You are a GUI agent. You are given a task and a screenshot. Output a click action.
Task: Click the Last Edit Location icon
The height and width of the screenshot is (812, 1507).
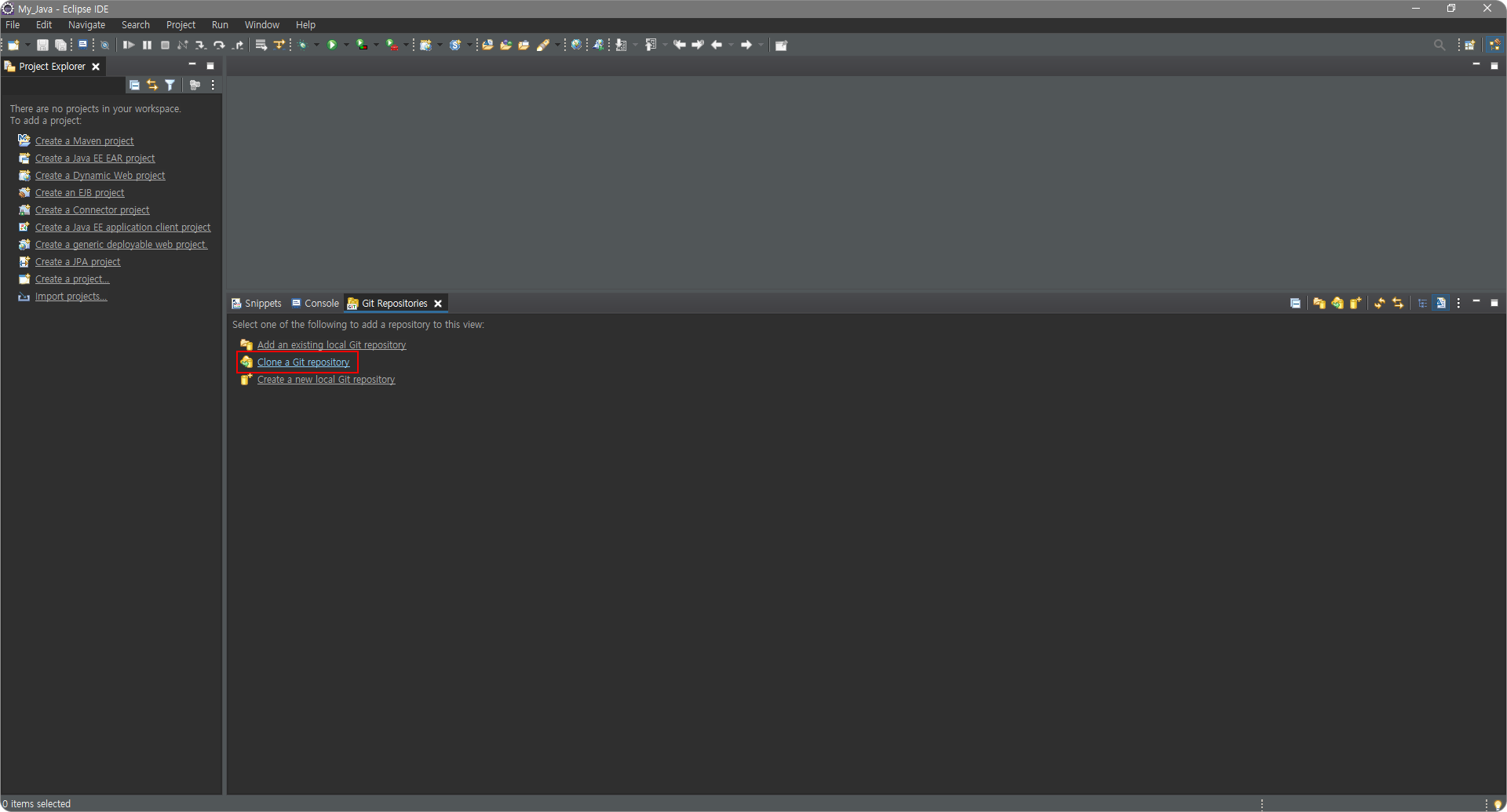[x=680, y=45]
